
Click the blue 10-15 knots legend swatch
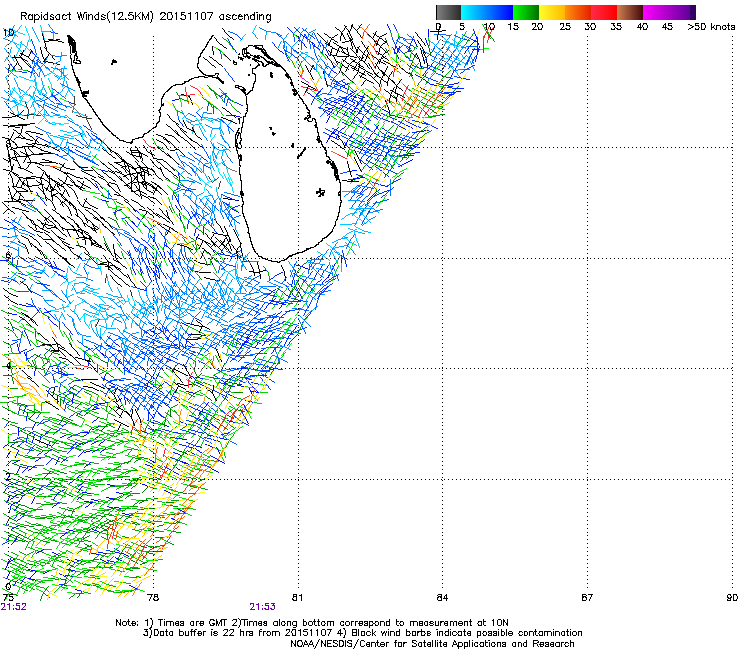click(500, 12)
